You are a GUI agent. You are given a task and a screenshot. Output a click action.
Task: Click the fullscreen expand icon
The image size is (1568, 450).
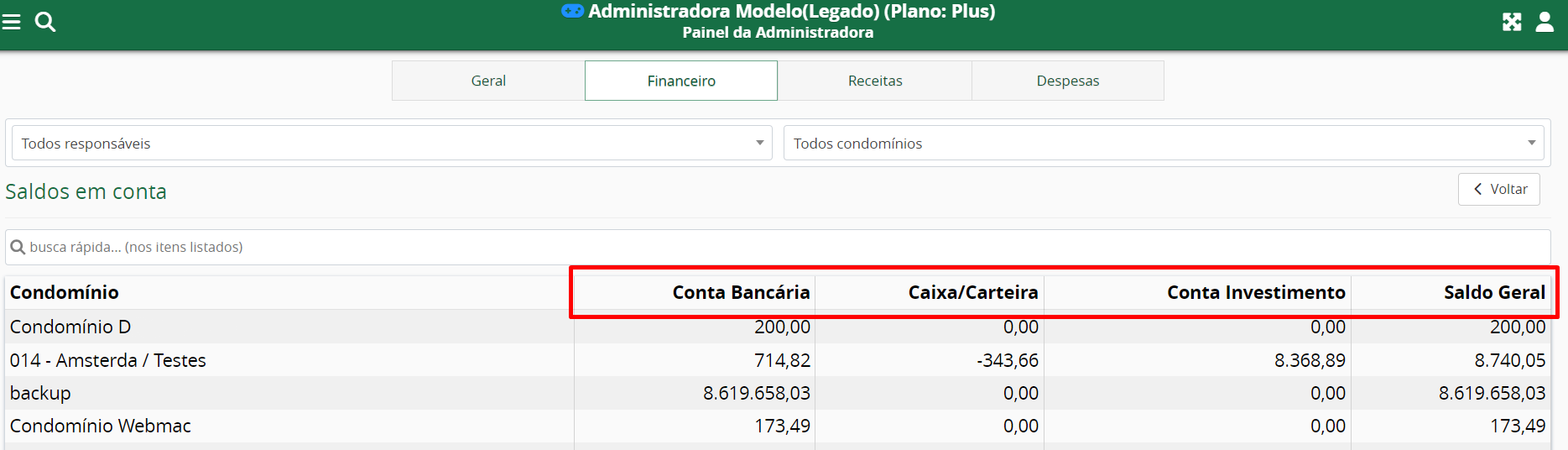point(1511,22)
